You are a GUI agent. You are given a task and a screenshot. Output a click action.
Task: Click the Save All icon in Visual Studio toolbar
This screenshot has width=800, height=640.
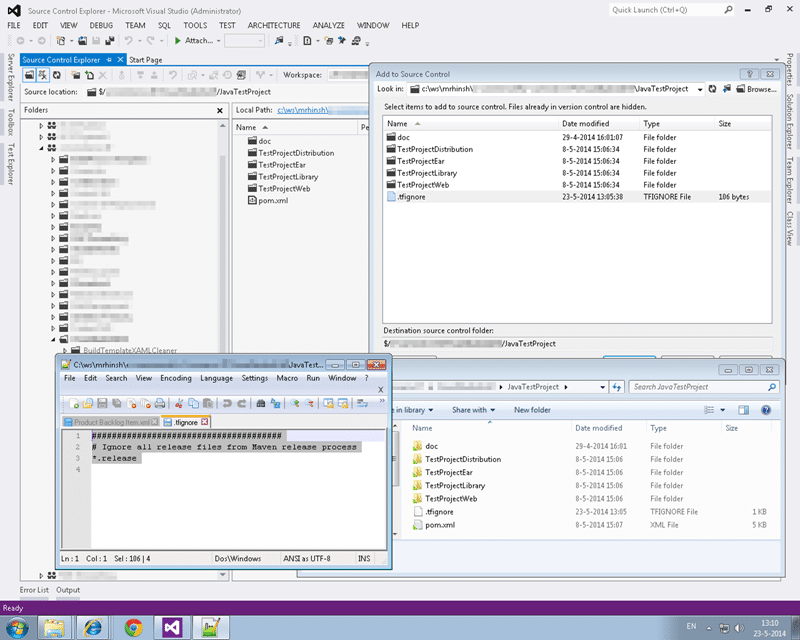[x=109, y=40]
